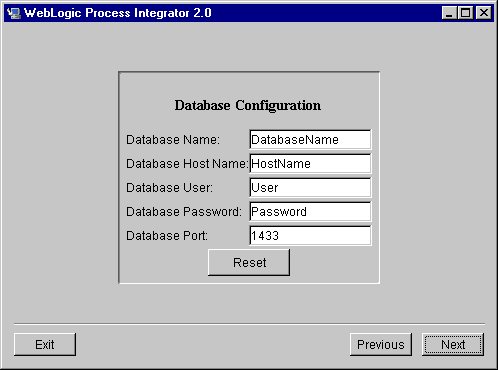The width and height of the screenshot is (498, 370).
Task: Click the 'Database User:' label
Action: click(x=169, y=188)
